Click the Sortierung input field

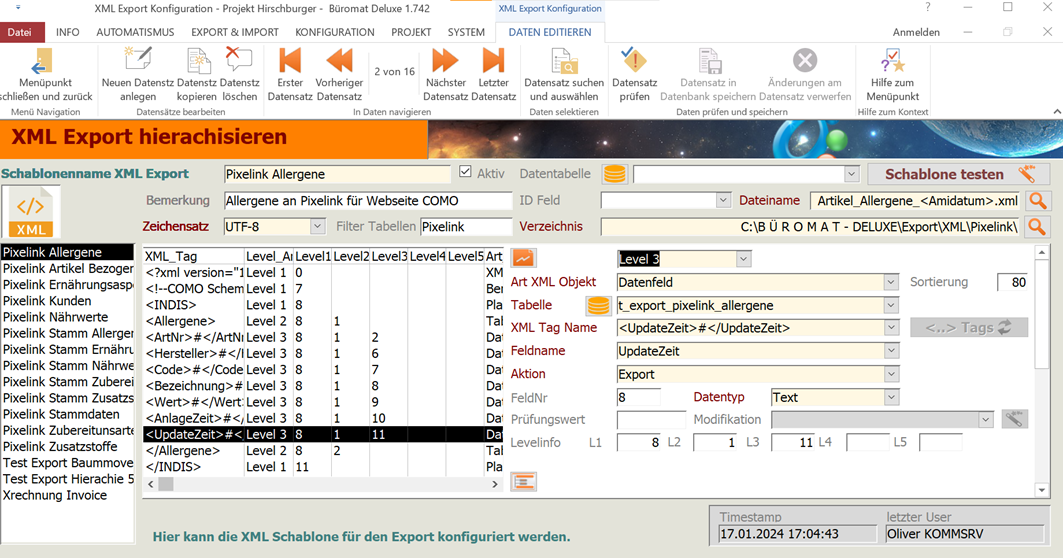[x=1011, y=283]
